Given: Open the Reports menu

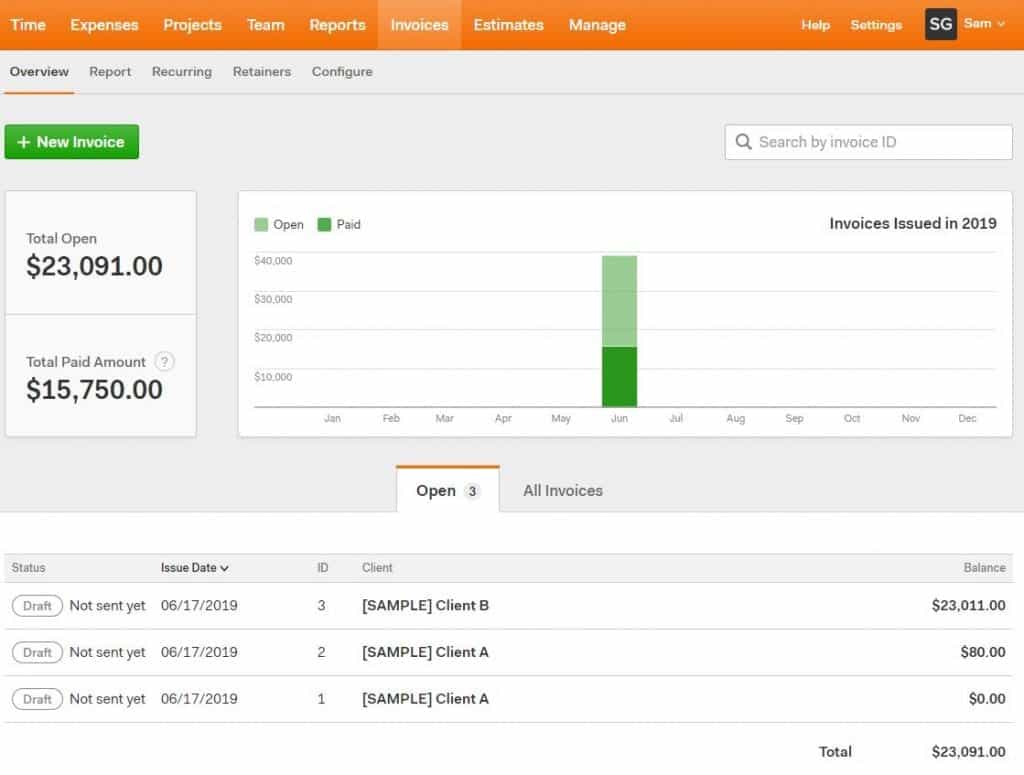Looking at the screenshot, I should 337,24.
